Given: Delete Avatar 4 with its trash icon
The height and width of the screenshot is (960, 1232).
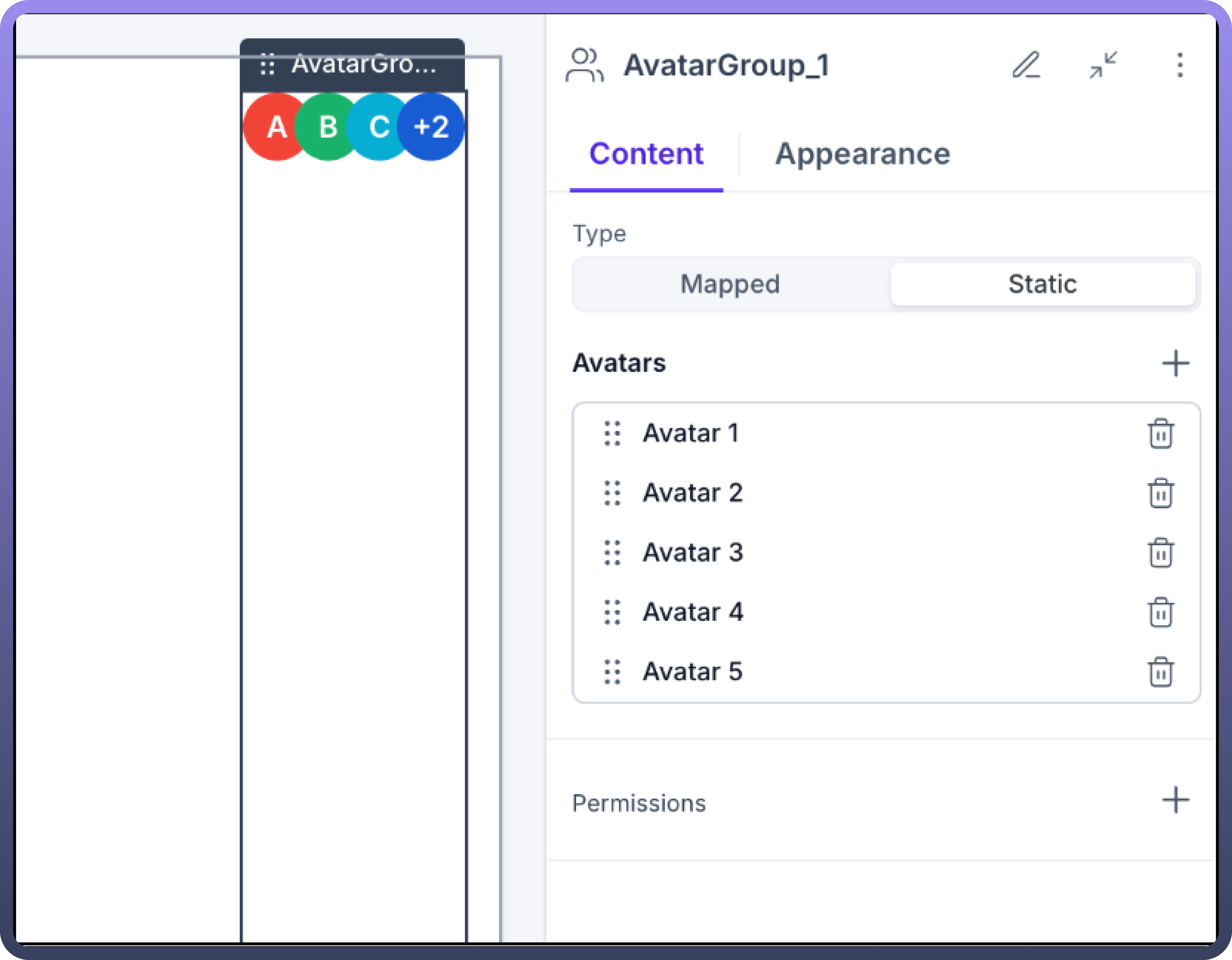Looking at the screenshot, I should [x=1160, y=612].
